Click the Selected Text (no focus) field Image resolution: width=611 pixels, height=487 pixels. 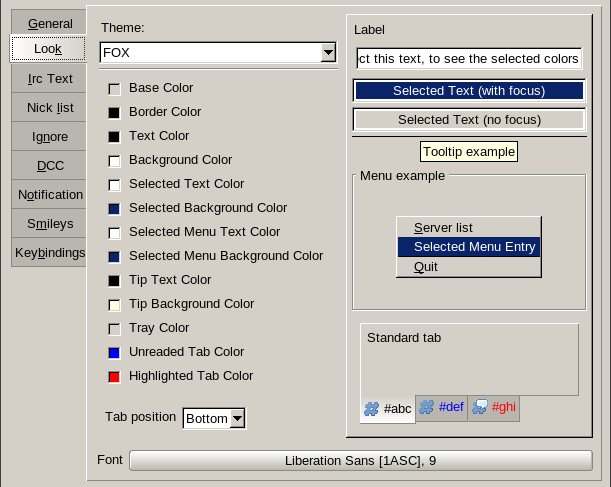point(469,120)
